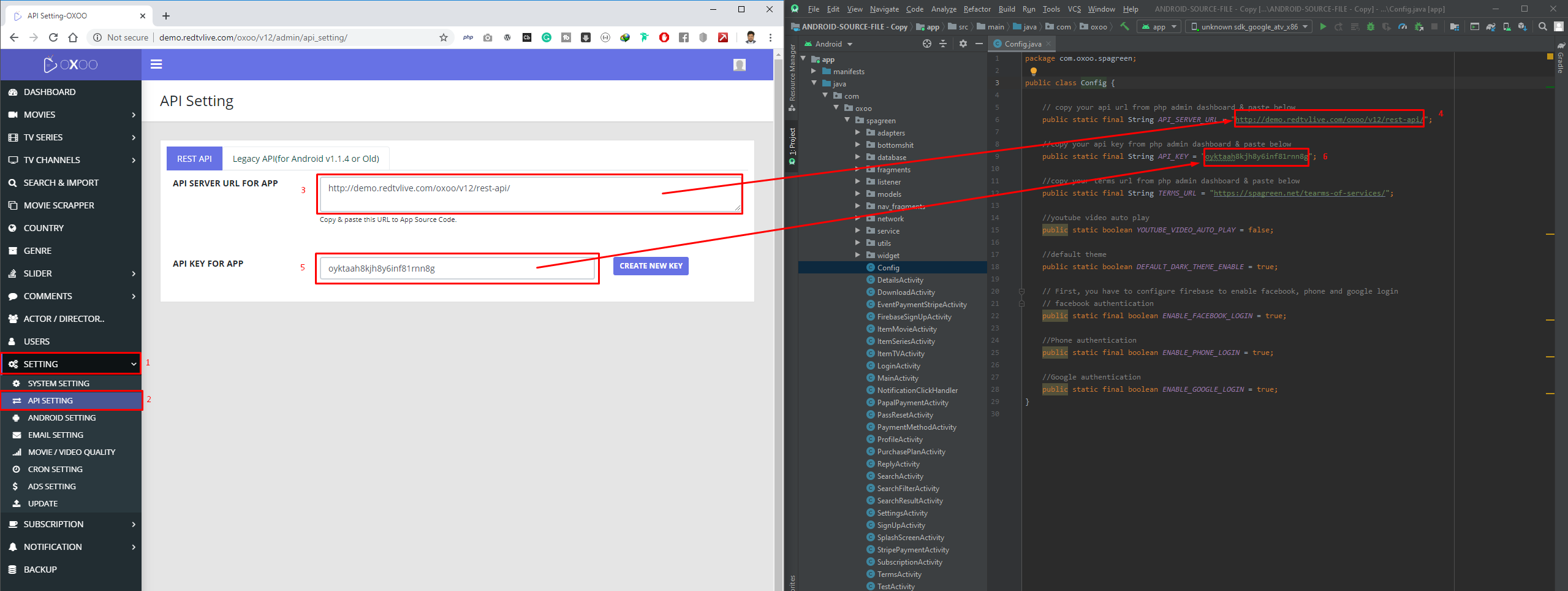Click scroll-from-source target icon in Project panel
The height and width of the screenshot is (591, 1568).
[927, 44]
